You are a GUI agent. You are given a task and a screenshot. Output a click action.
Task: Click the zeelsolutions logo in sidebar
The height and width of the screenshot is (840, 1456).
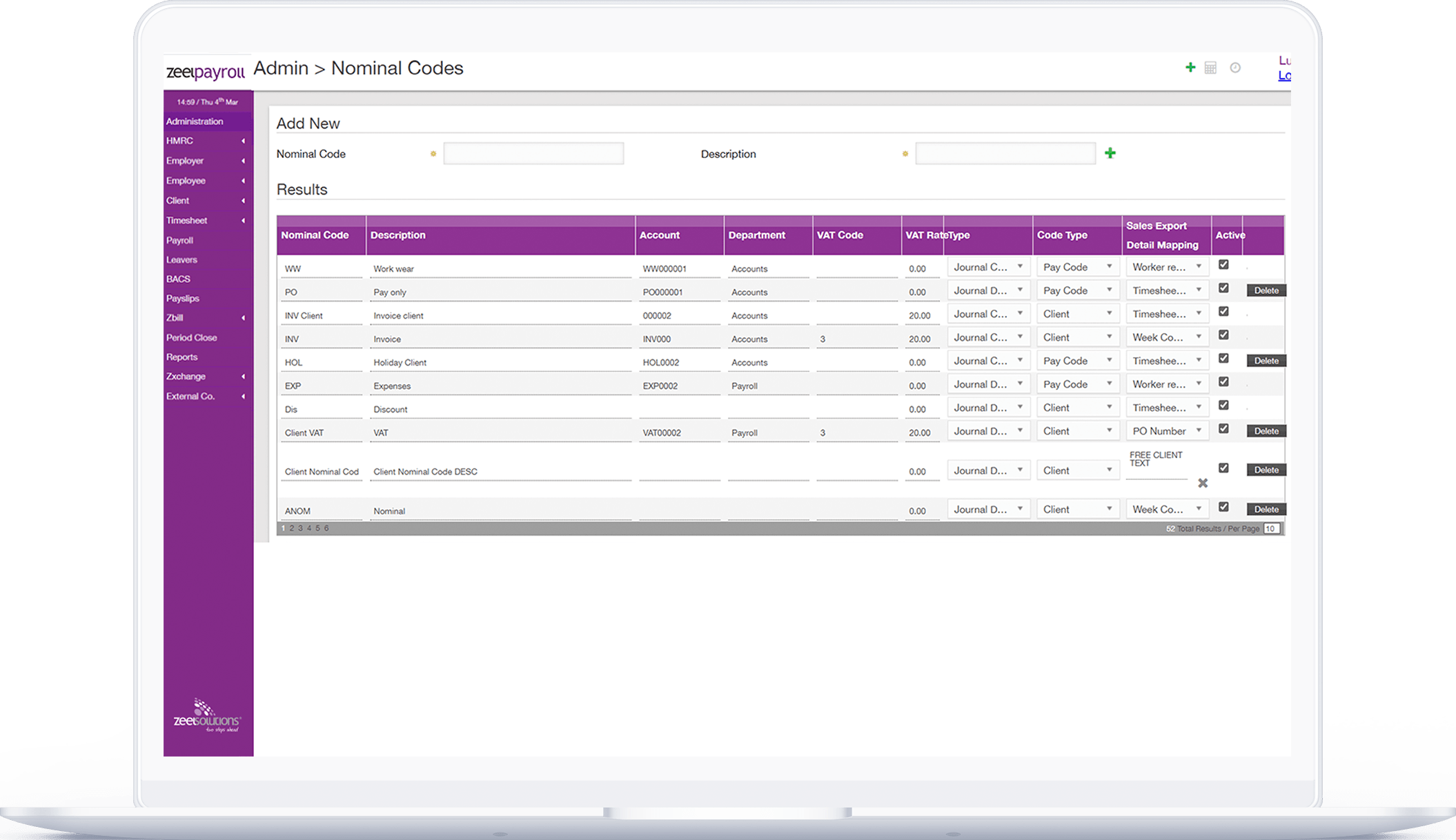coord(207,717)
